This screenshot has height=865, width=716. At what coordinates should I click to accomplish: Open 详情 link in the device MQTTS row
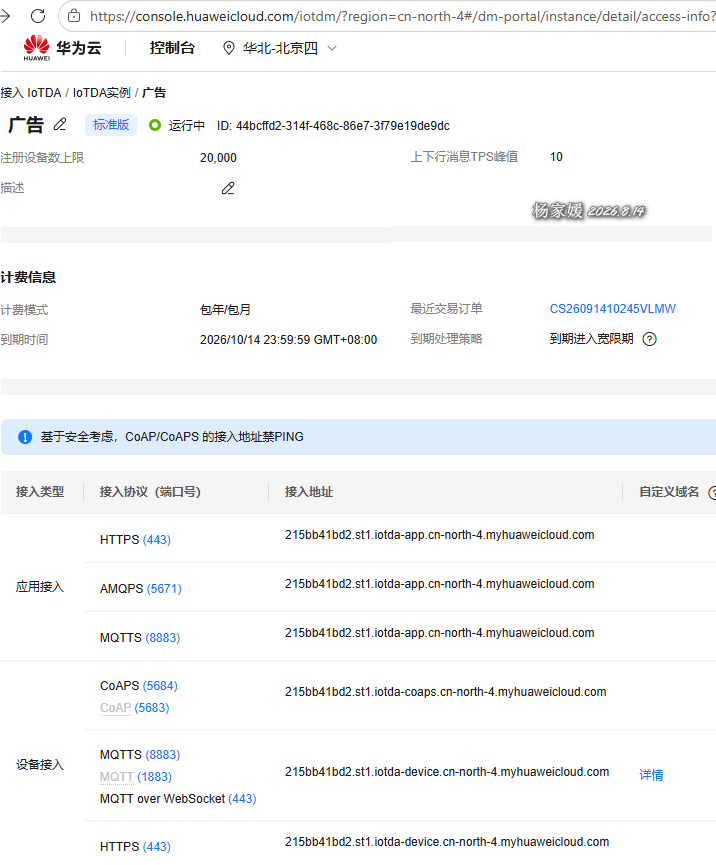click(651, 775)
